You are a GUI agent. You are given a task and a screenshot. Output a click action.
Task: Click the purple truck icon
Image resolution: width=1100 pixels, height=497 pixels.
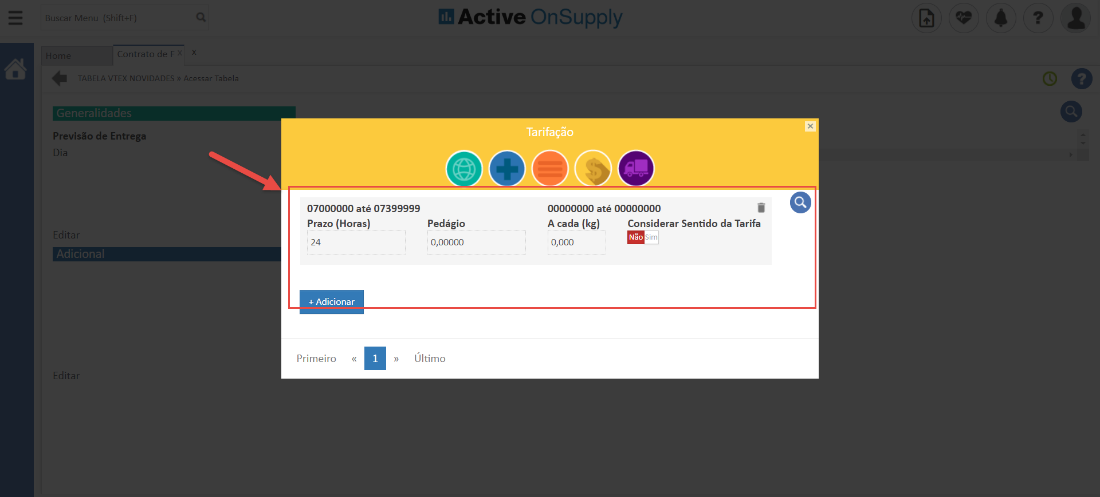point(636,169)
